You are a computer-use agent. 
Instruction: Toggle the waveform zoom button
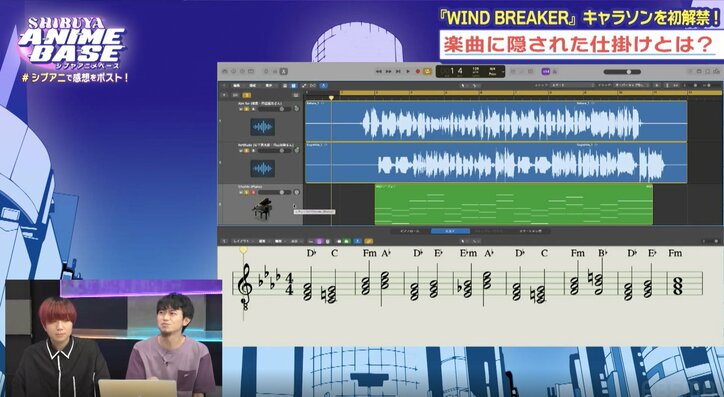[657, 85]
